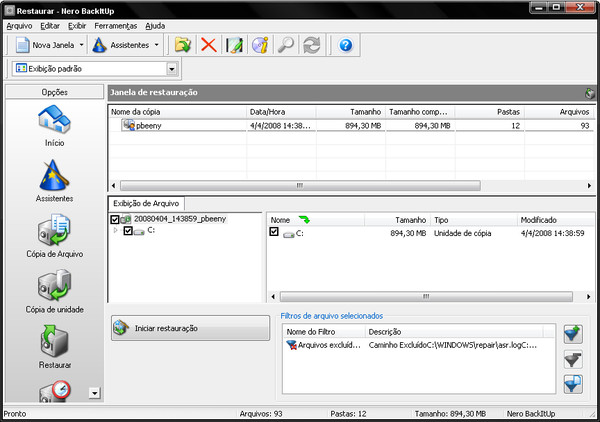The image size is (600, 422).
Task: Click the edit filter funnel icon
Action: [x=573, y=384]
